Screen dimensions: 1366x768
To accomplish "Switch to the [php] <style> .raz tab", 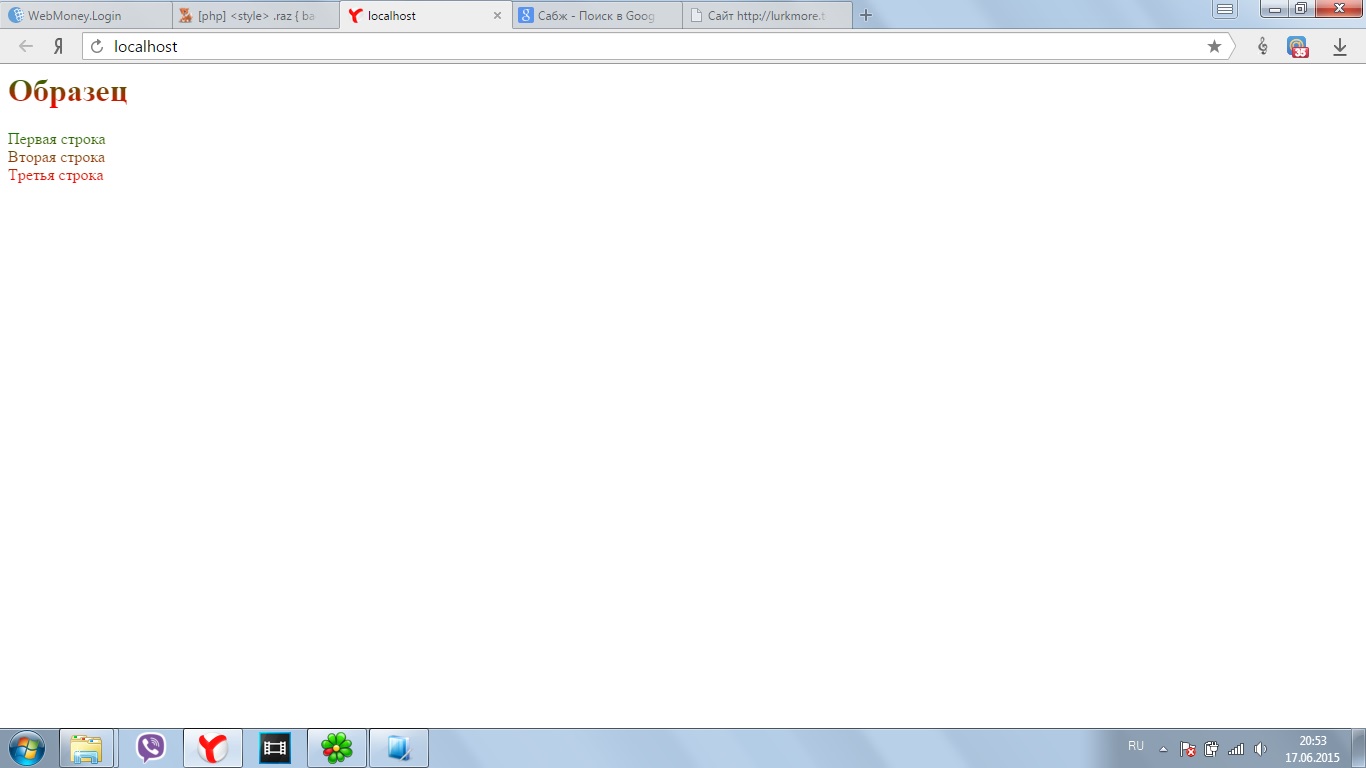I will pyautogui.click(x=255, y=16).
